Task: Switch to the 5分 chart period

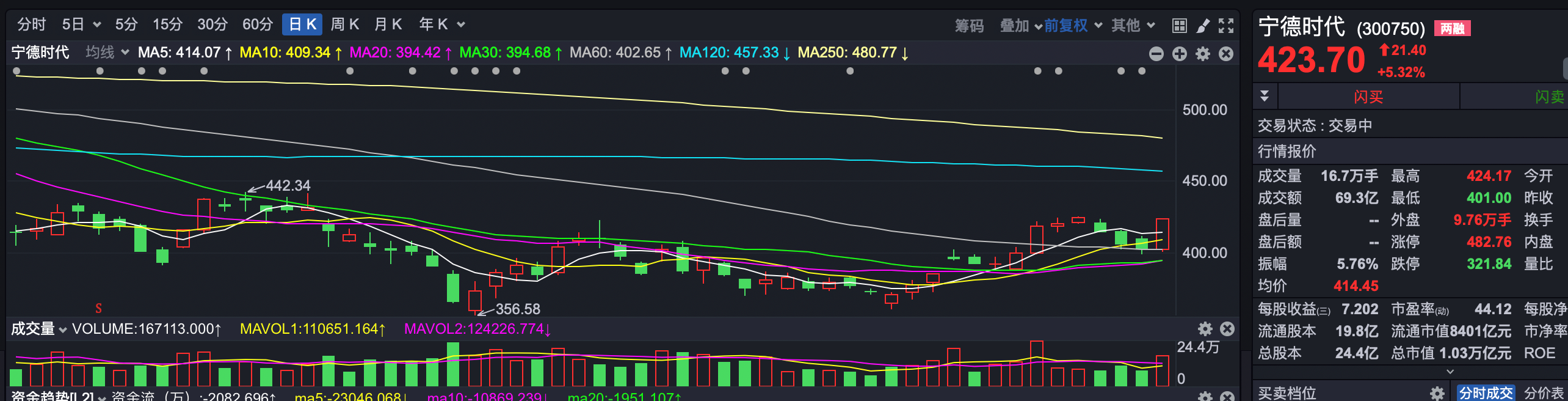Action: click(126, 24)
